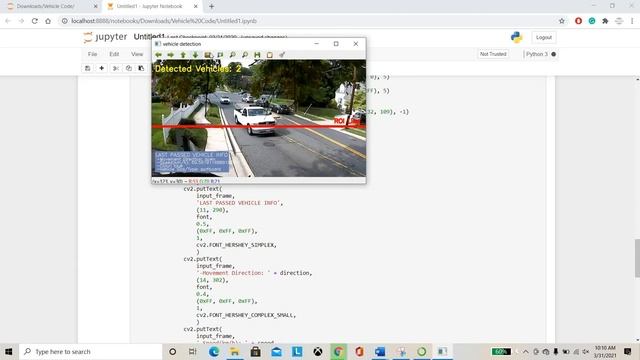Image resolution: width=640 pixels, height=360 pixels.
Task: Open the Jupyter View menu
Action: pos(137,54)
